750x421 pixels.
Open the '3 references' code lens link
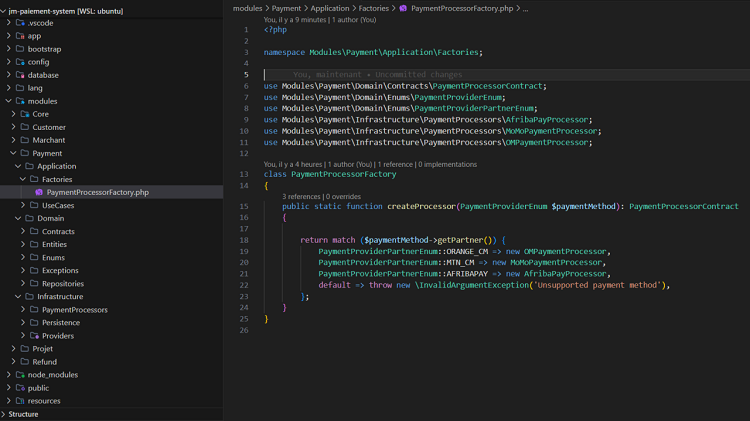(301, 197)
